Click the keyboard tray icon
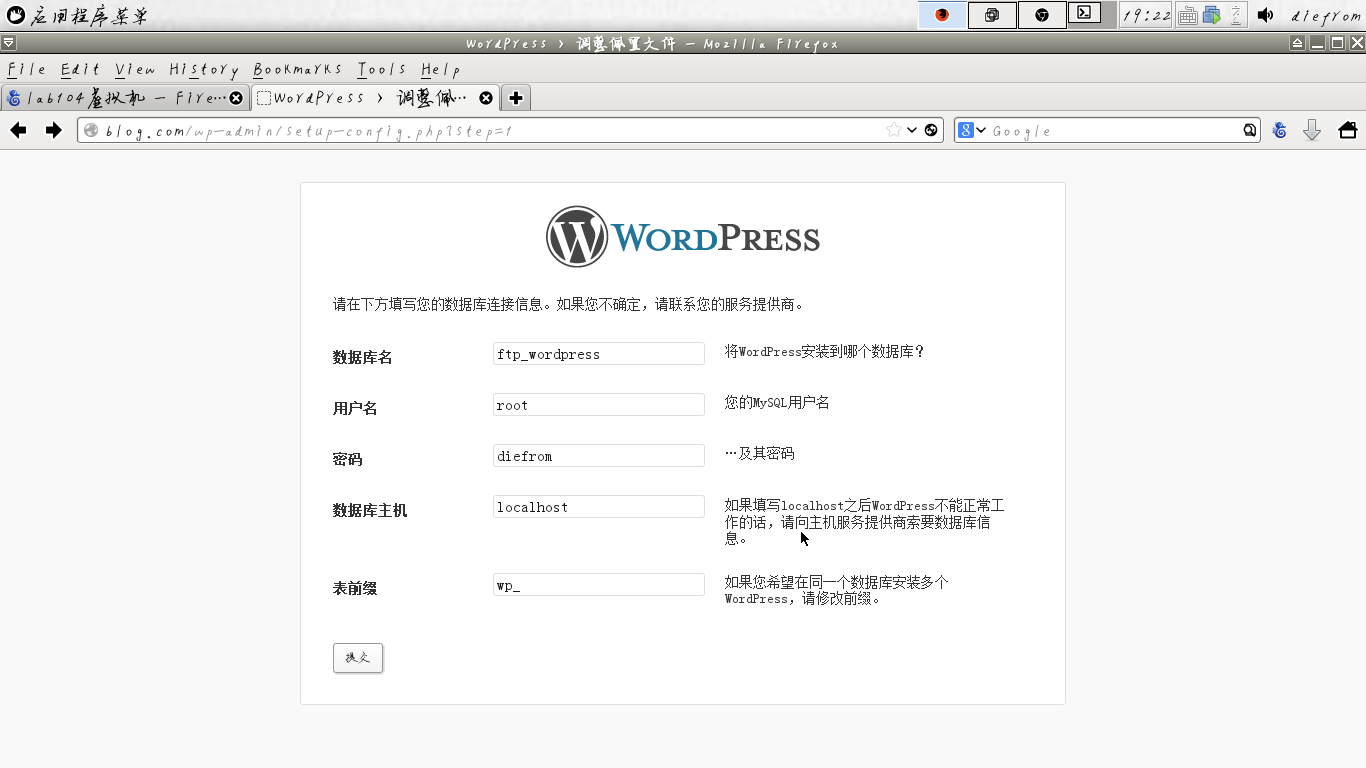This screenshot has height=768, width=1366. pyautogui.click(x=1187, y=15)
